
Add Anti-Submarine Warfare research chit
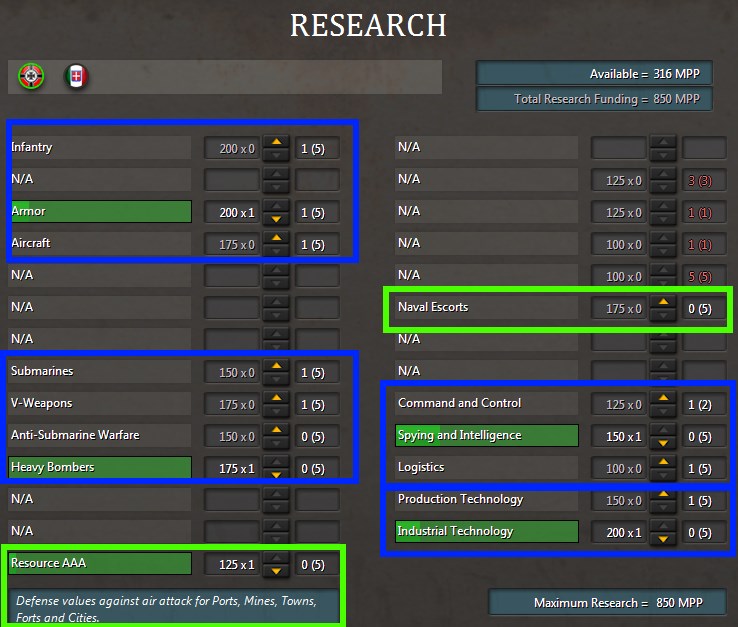pos(276,430)
